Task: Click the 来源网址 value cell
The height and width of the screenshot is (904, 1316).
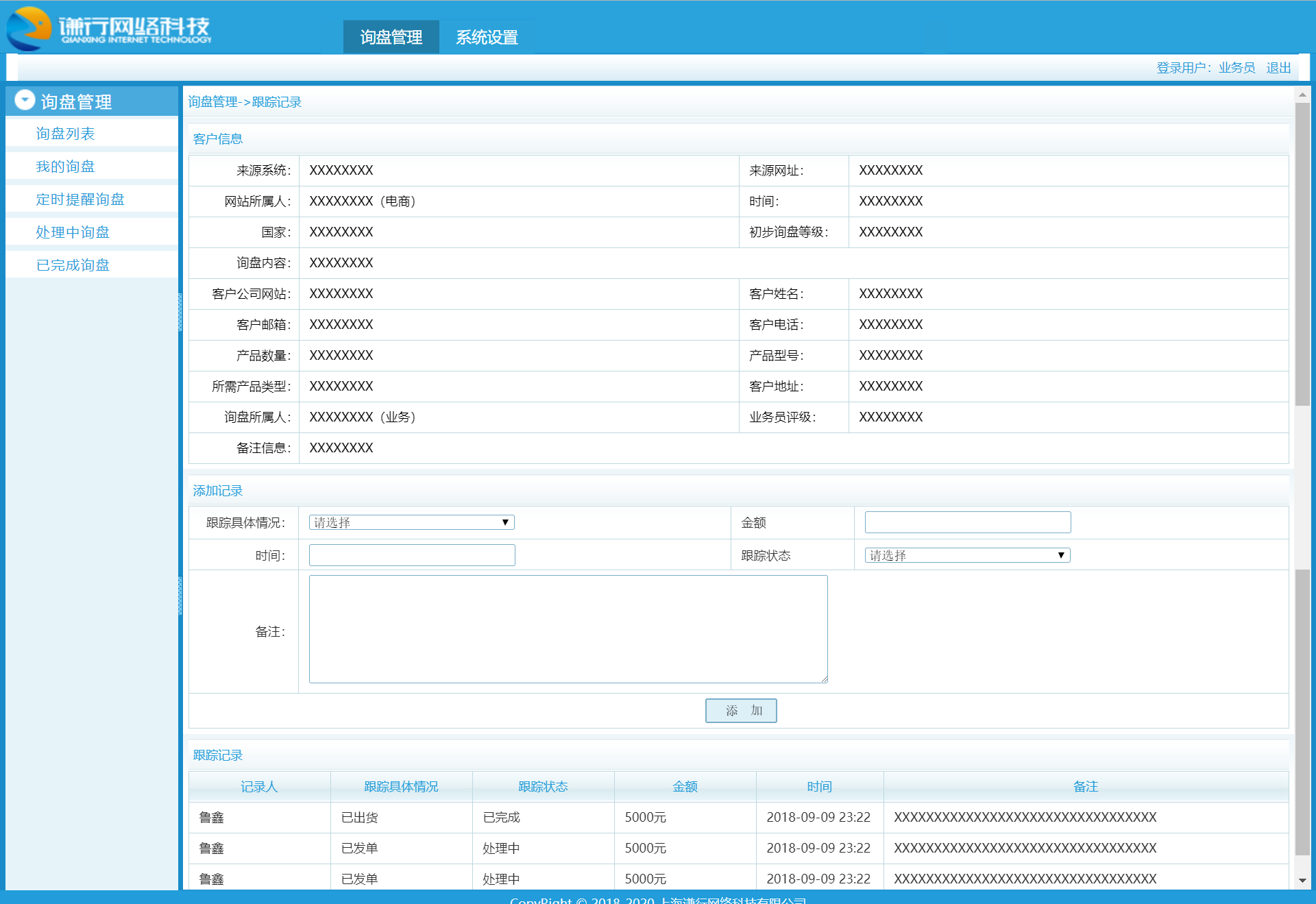Action: pyautogui.click(x=1069, y=171)
